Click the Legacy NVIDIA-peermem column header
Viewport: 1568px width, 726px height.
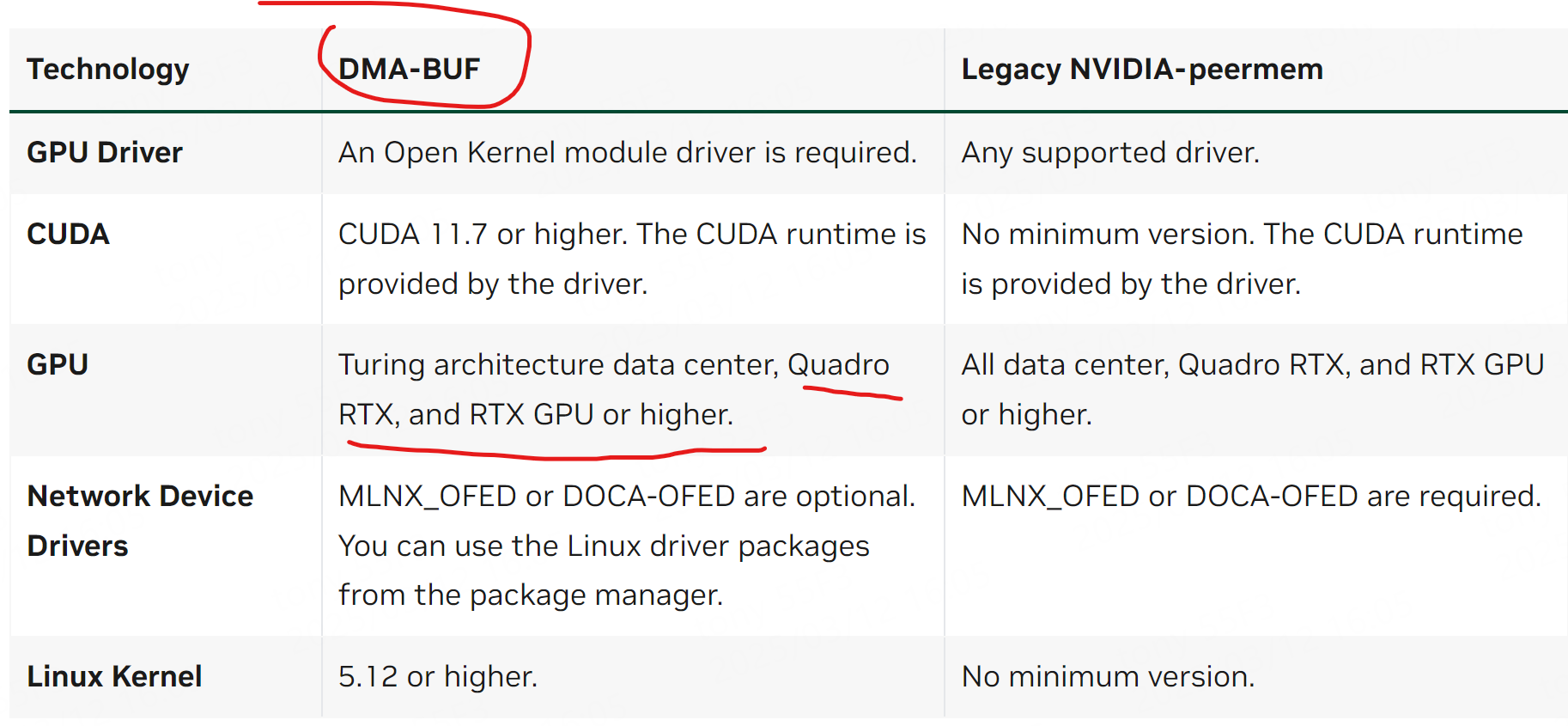click(x=1142, y=70)
